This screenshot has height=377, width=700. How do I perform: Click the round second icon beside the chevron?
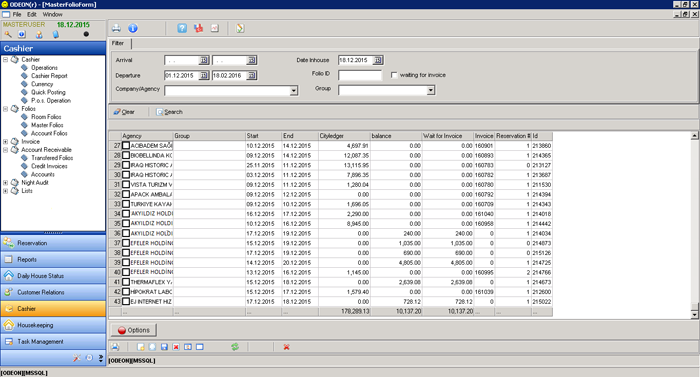[89, 358]
